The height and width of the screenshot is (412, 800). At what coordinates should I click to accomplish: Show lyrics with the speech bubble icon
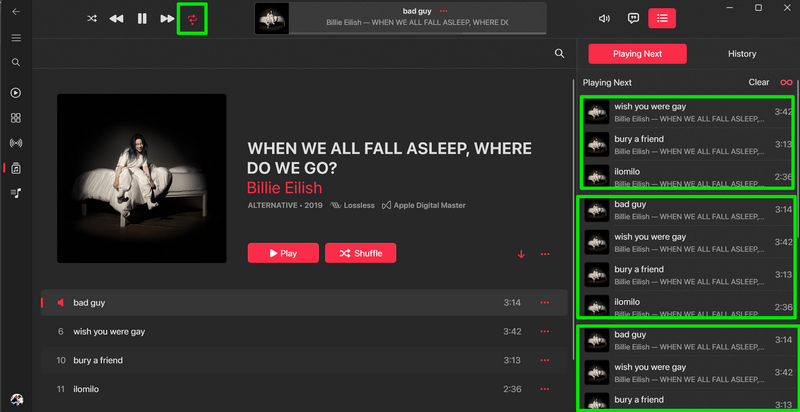pos(633,18)
